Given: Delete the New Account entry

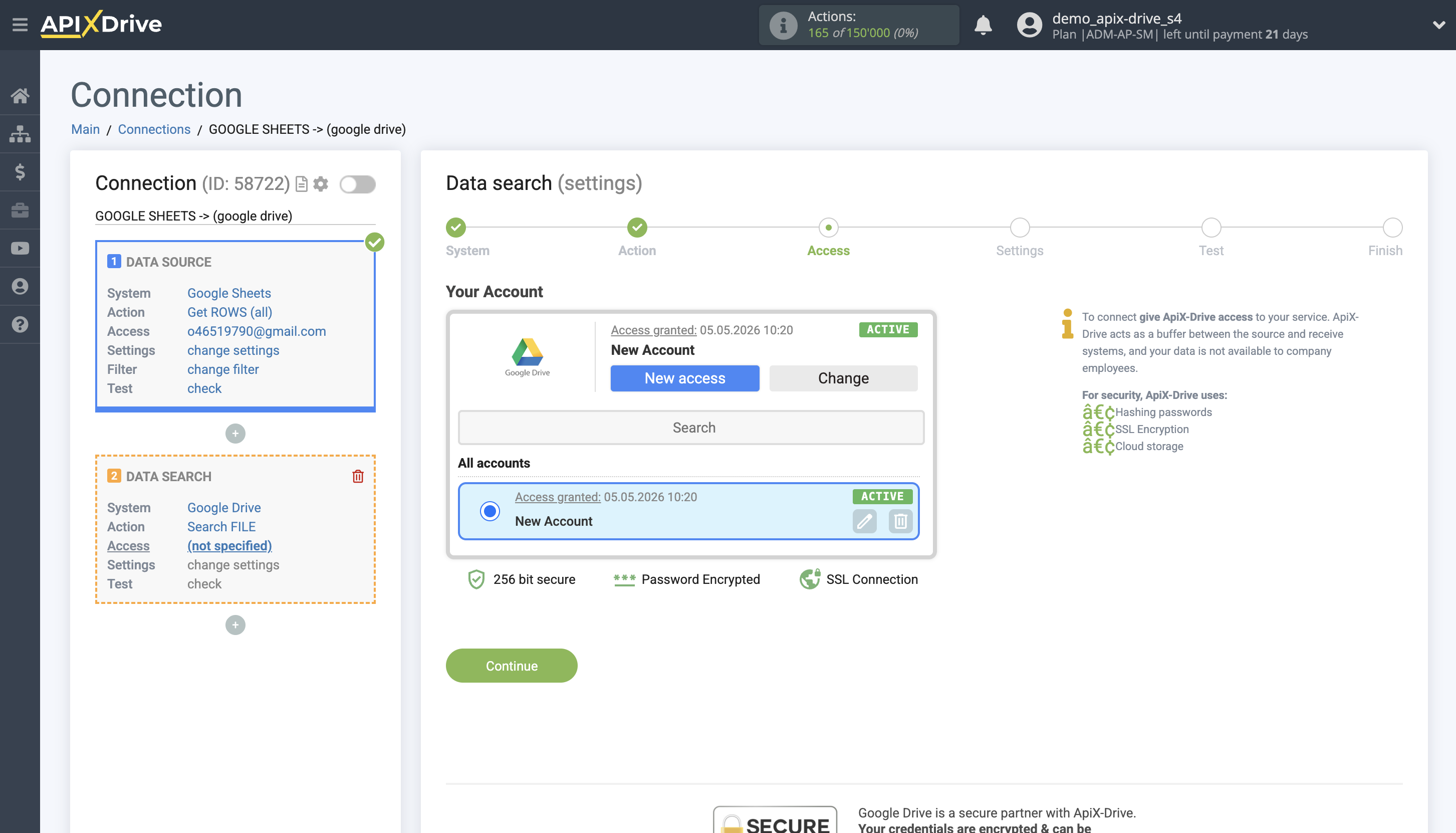Looking at the screenshot, I should pyautogui.click(x=901, y=521).
